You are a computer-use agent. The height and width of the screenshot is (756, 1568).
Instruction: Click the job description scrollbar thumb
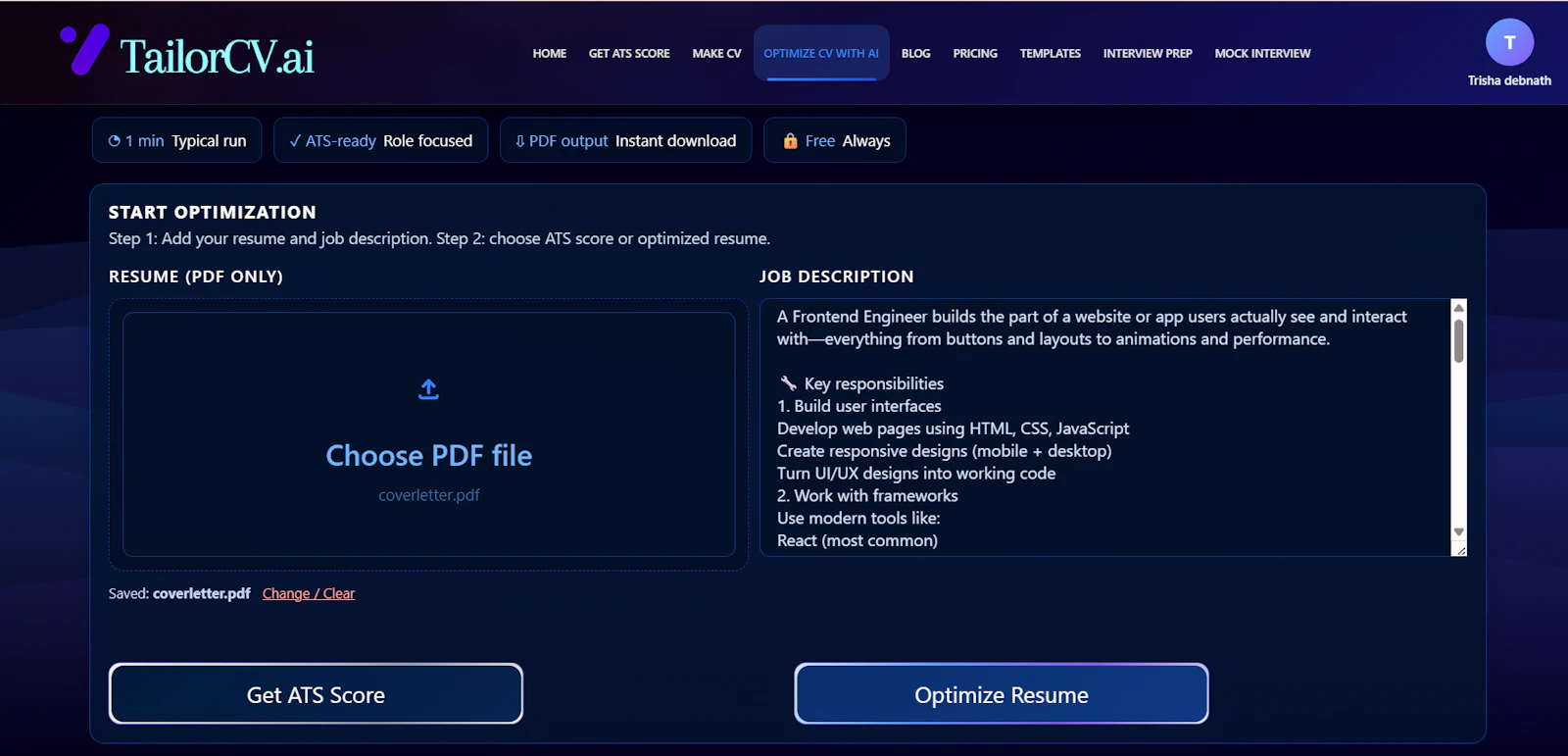coord(1458,340)
